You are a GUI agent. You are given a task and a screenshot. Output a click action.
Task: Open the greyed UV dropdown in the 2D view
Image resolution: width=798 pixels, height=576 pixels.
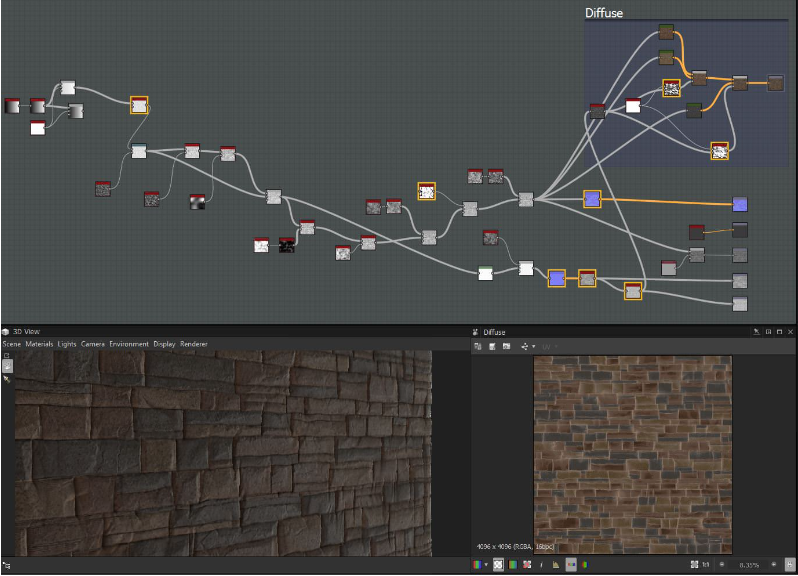click(x=549, y=347)
